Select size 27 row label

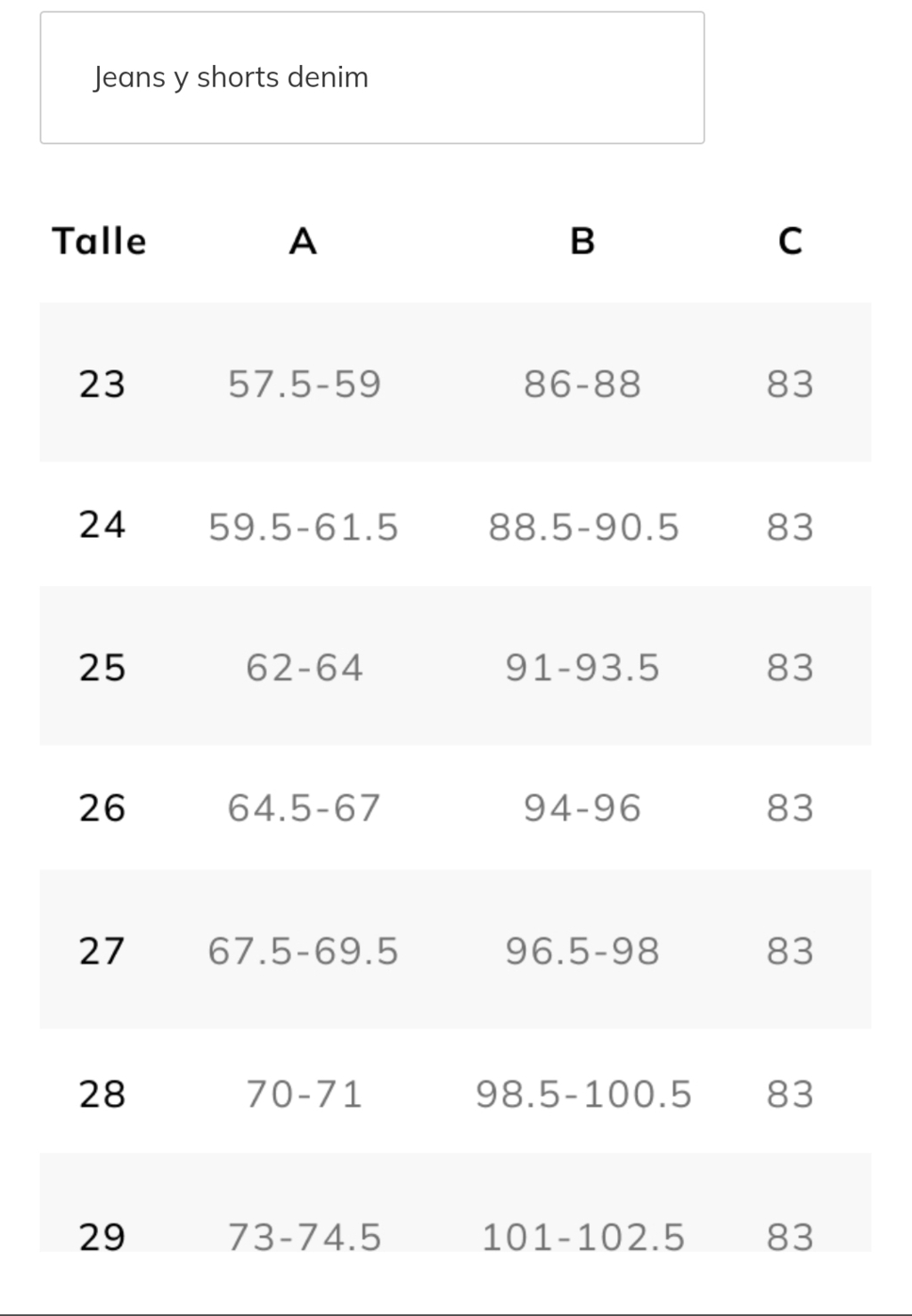(x=102, y=951)
